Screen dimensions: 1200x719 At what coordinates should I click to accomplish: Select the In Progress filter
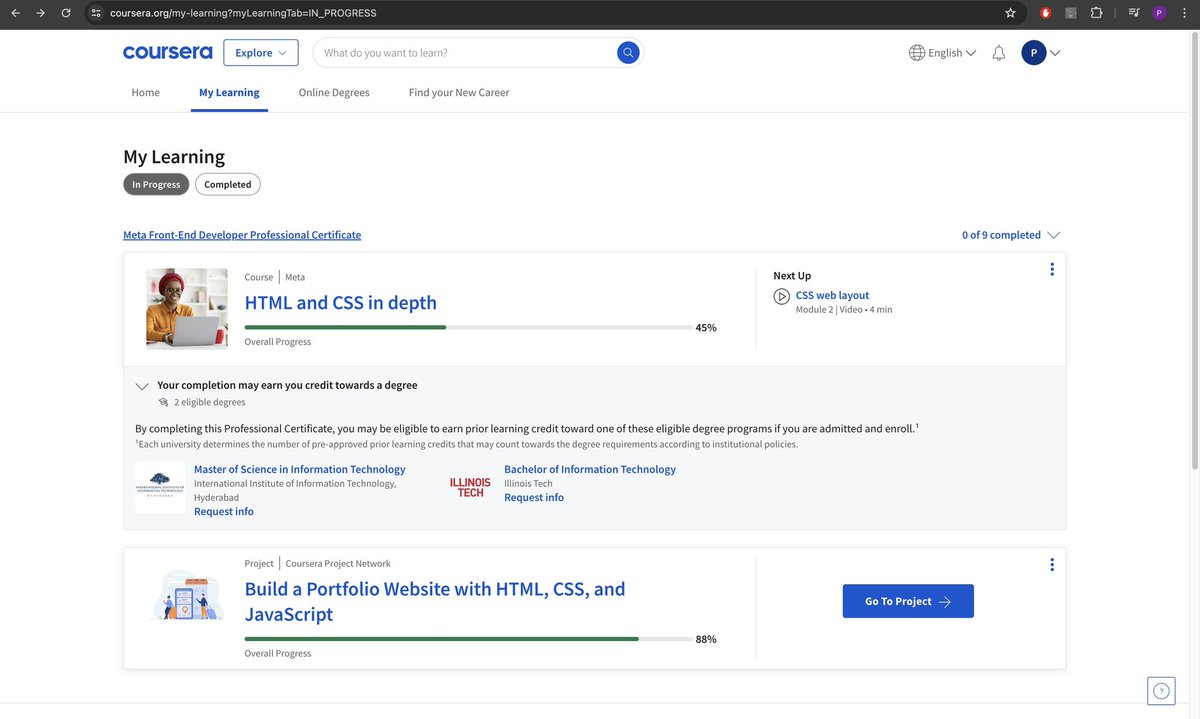pyautogui.click(x=155, y=184)
